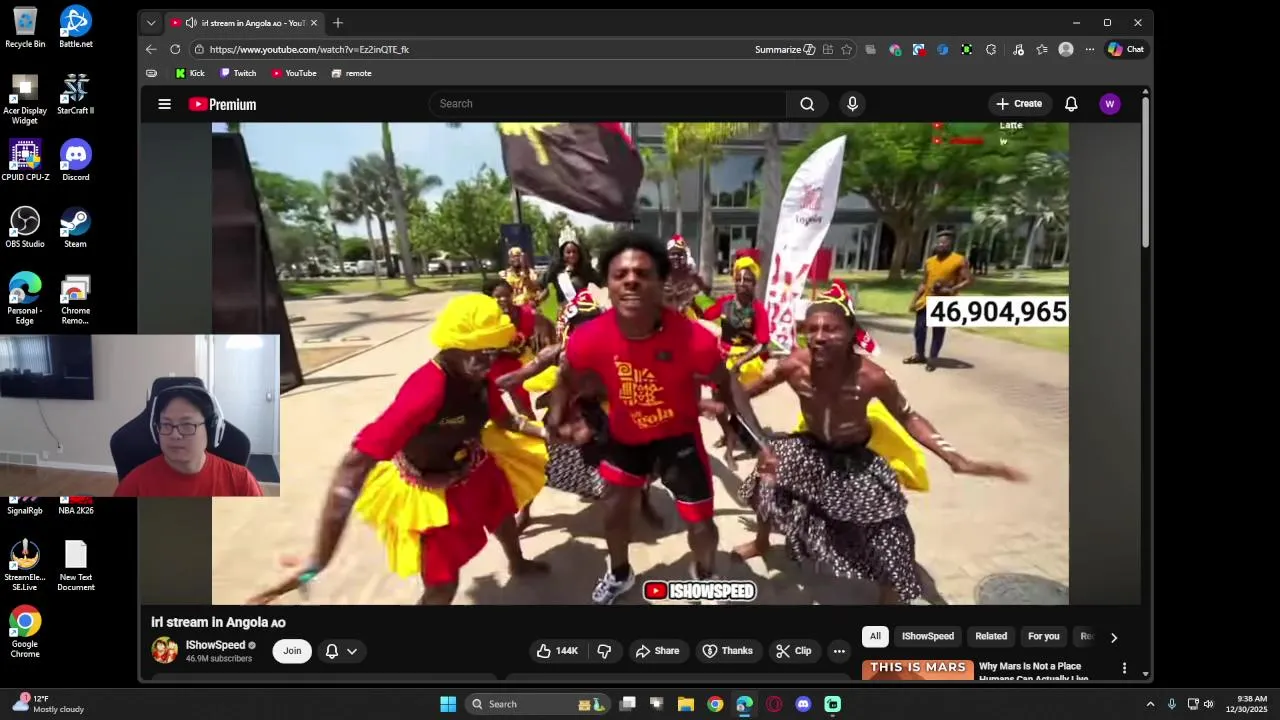The height and width of the screenshot is (720, 1280).
Task: Select New Text Document desktop file
Action: [75, 566]
